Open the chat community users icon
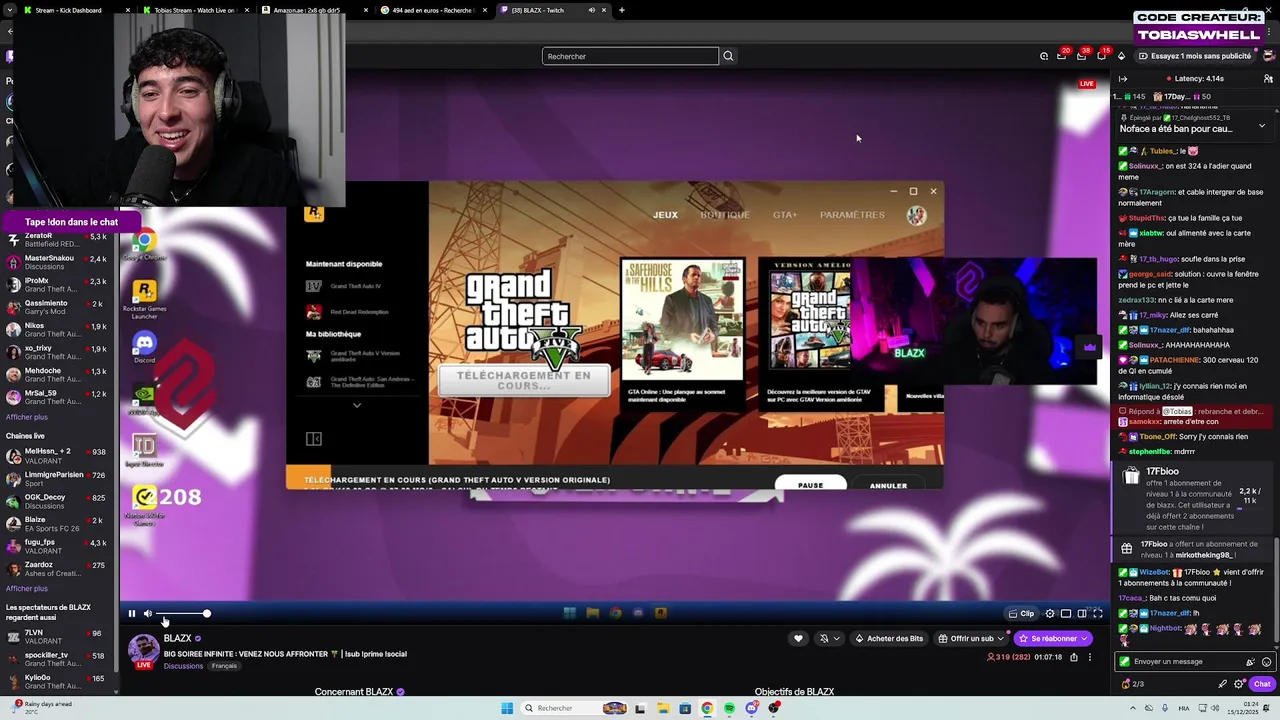Image resolution: width=1280 pixels, height=720 pixels. point(1268,78)
